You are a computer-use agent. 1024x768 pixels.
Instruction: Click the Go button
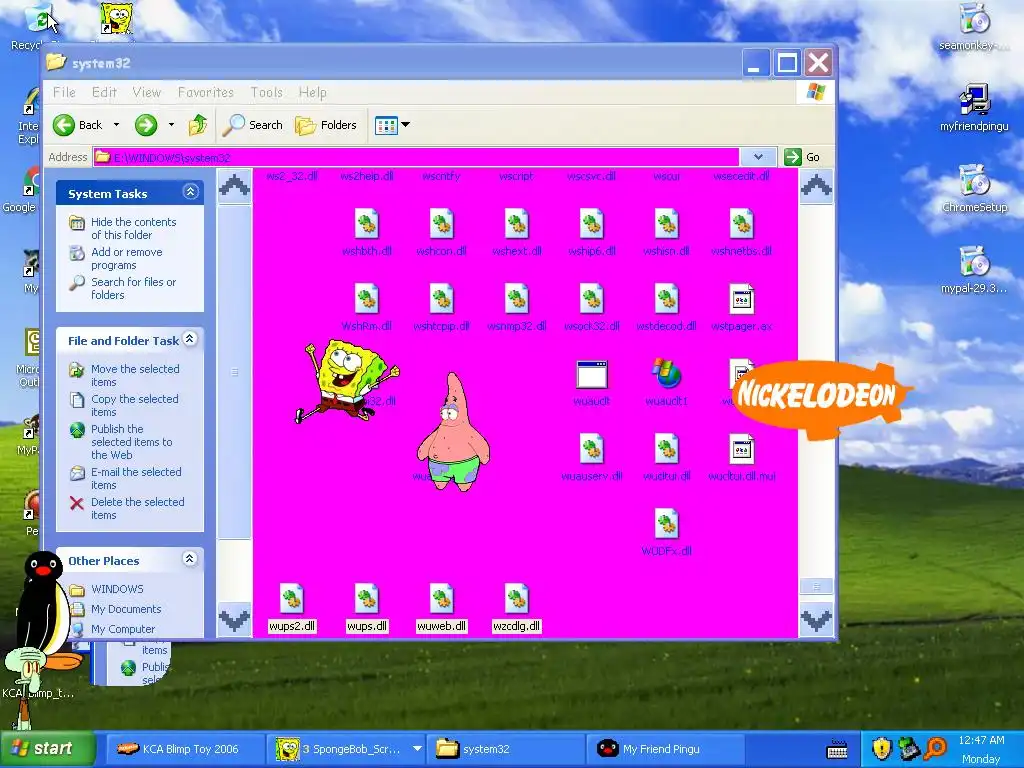[802, 157]
